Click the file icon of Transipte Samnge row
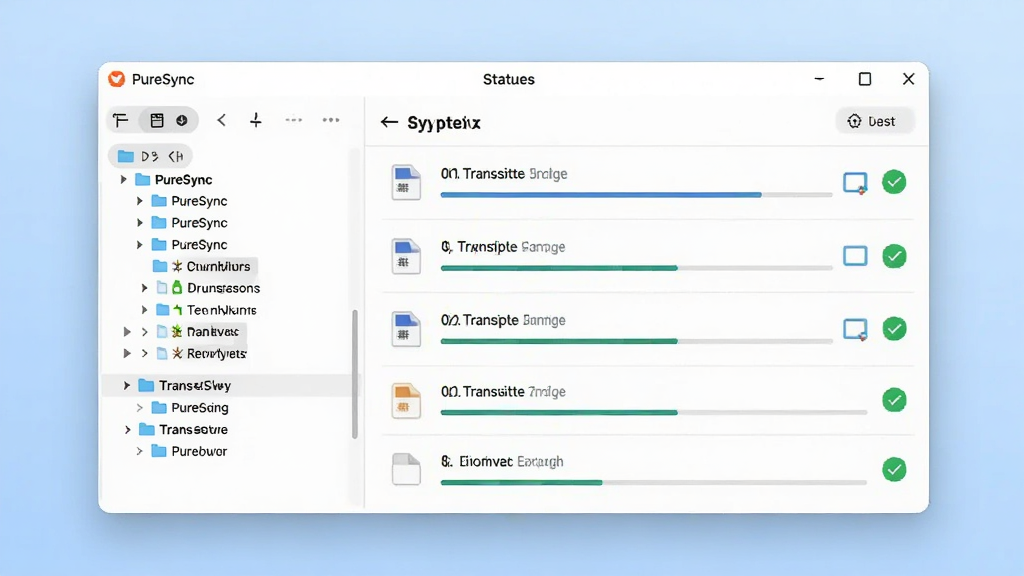1024x576 pixels. (x=406, y=256)
